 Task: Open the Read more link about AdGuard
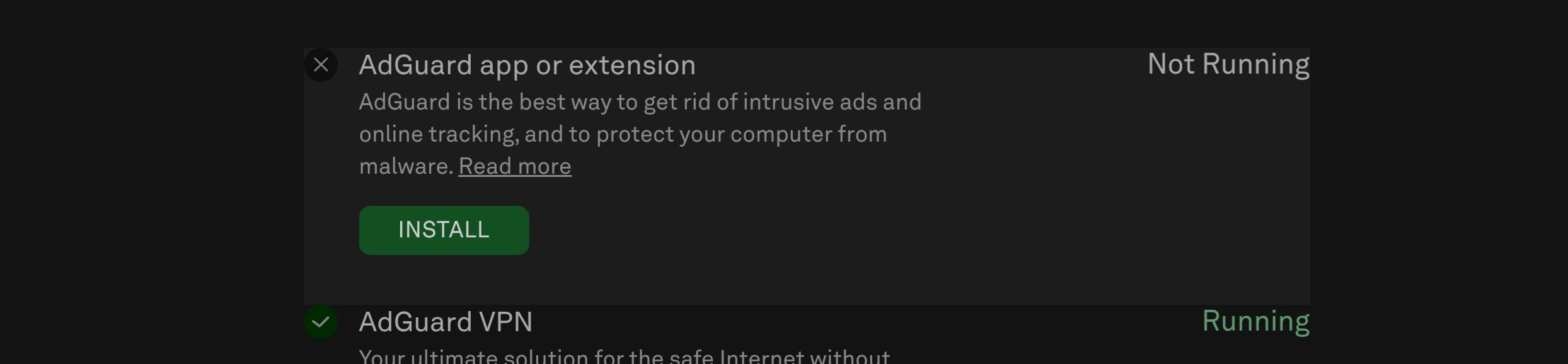tap(515, 166)
